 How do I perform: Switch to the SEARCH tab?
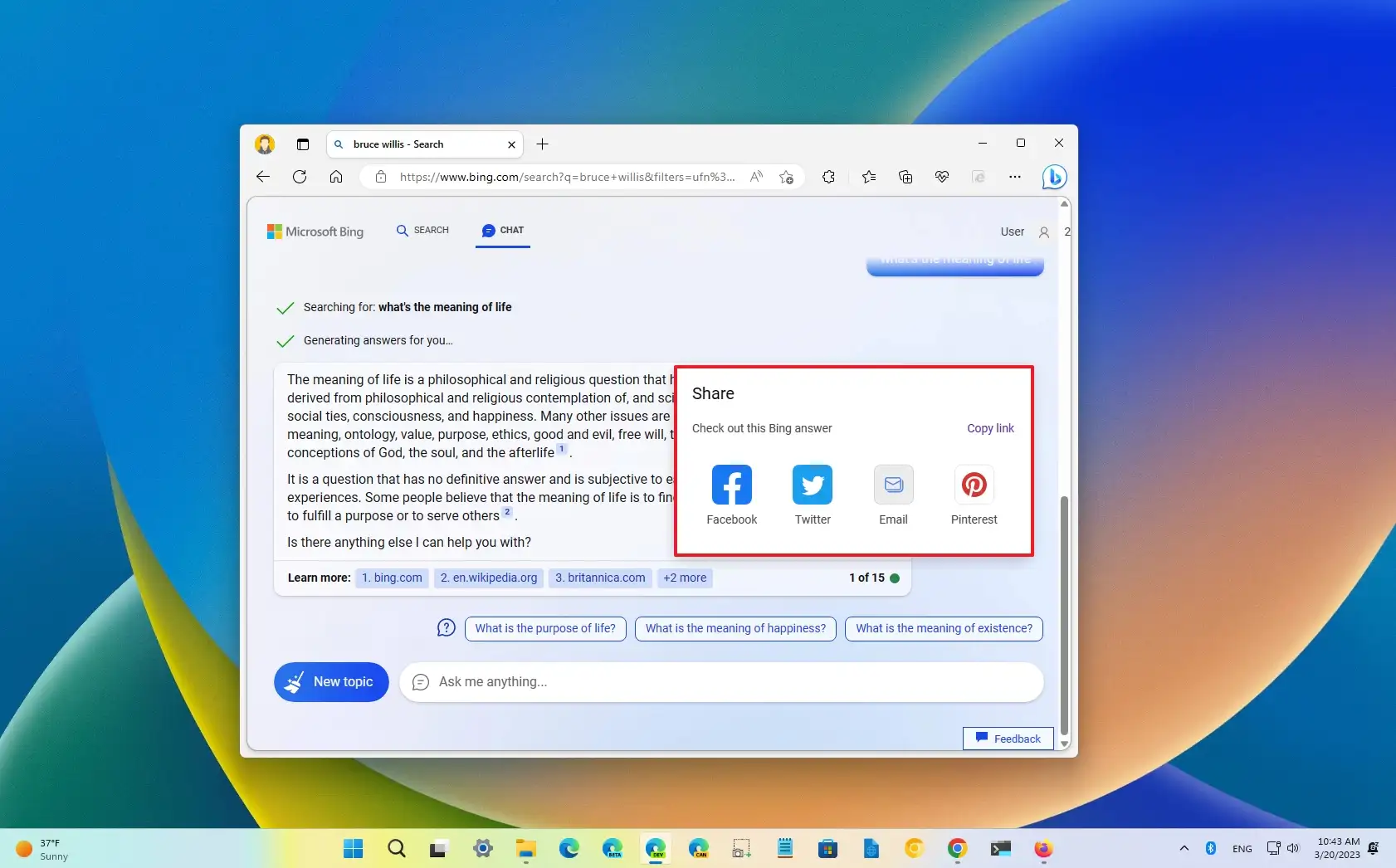(x=422, y=231)
